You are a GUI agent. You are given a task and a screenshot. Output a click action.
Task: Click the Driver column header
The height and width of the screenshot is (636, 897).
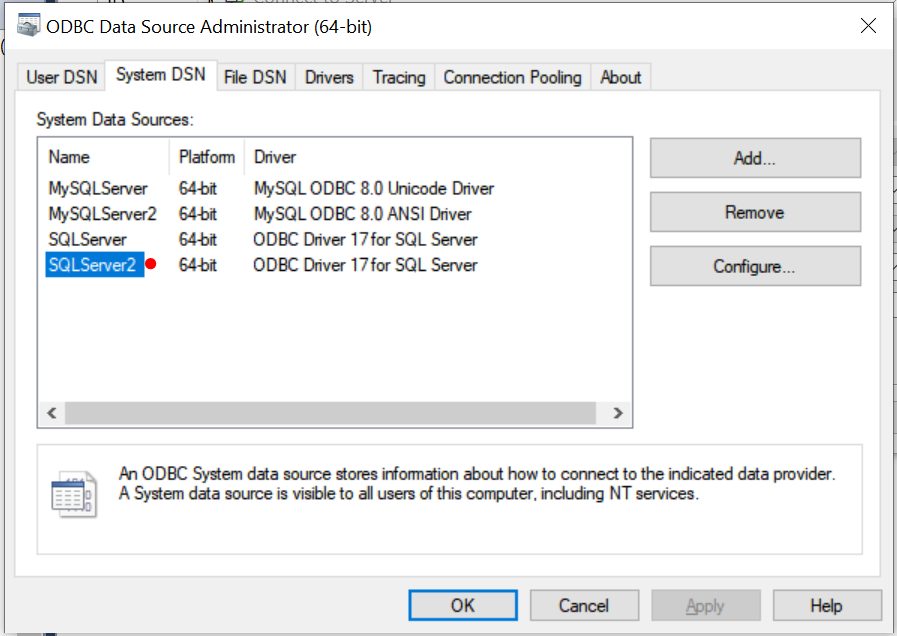(275, 157)
